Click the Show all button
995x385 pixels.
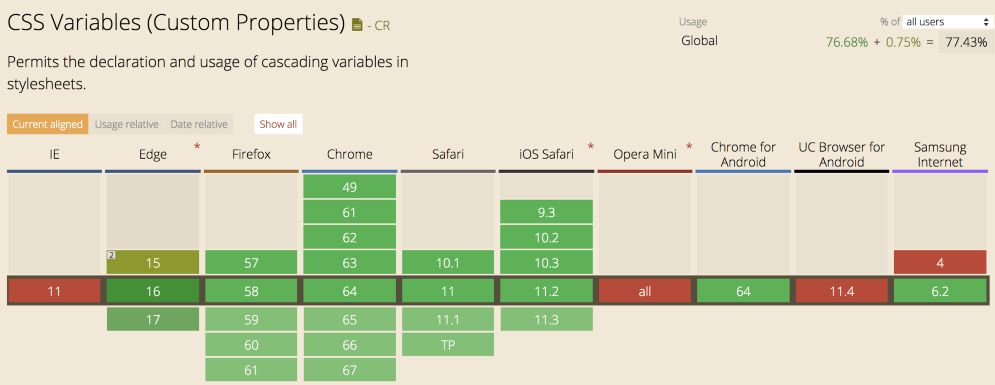pos(278,124)
